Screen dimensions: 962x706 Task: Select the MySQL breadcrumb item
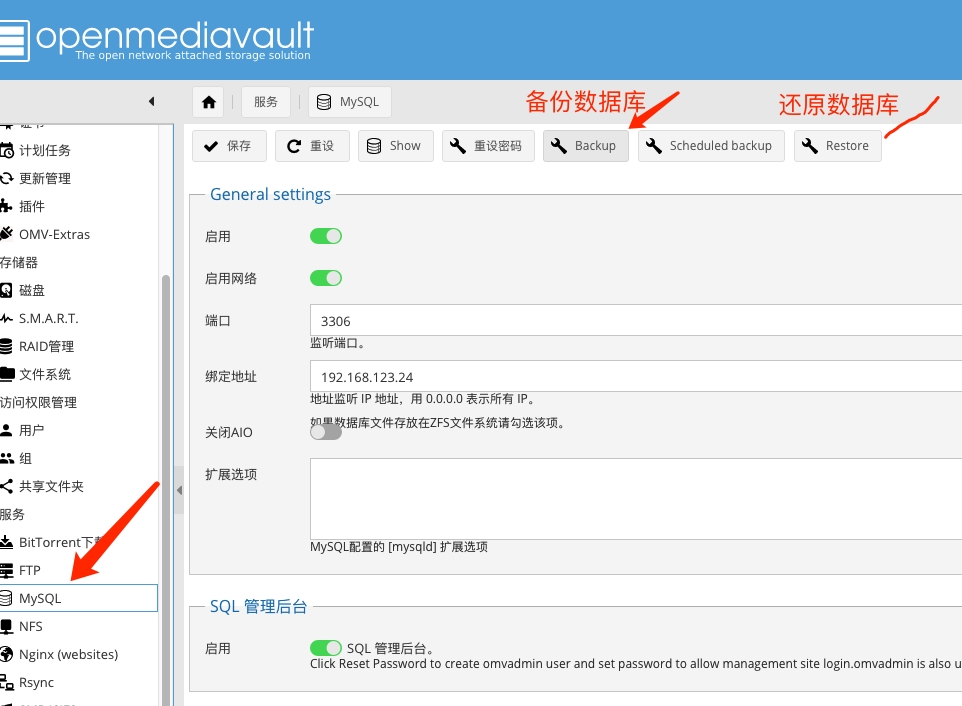pyautogui.click(x=348, y=102)
